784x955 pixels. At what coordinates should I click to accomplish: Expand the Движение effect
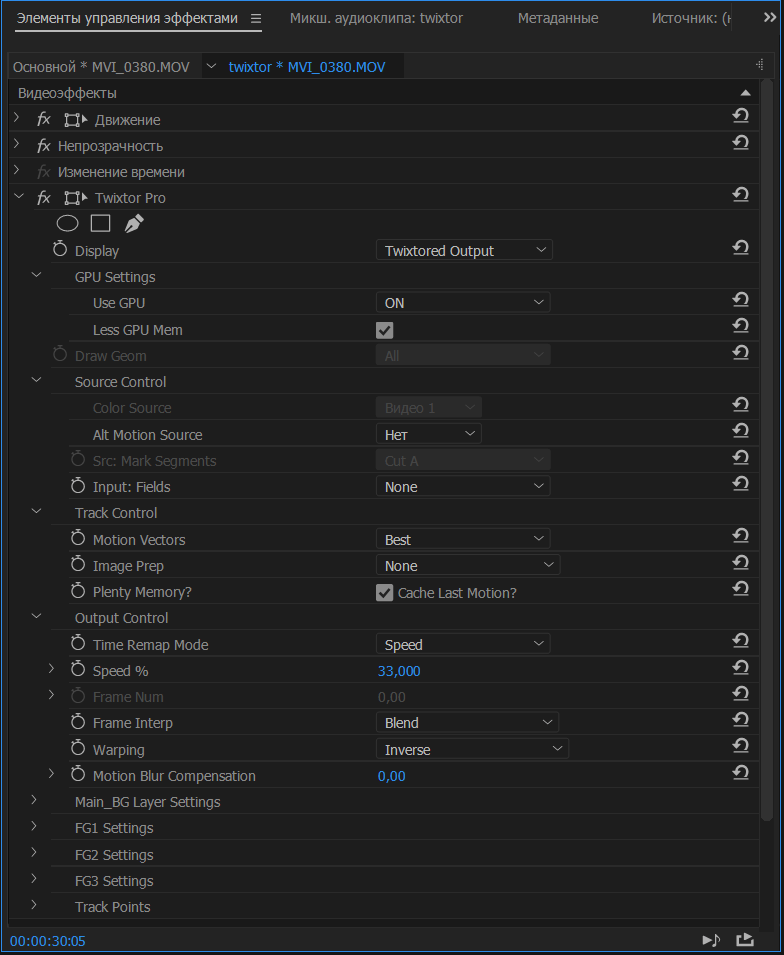tap(17, 118)
